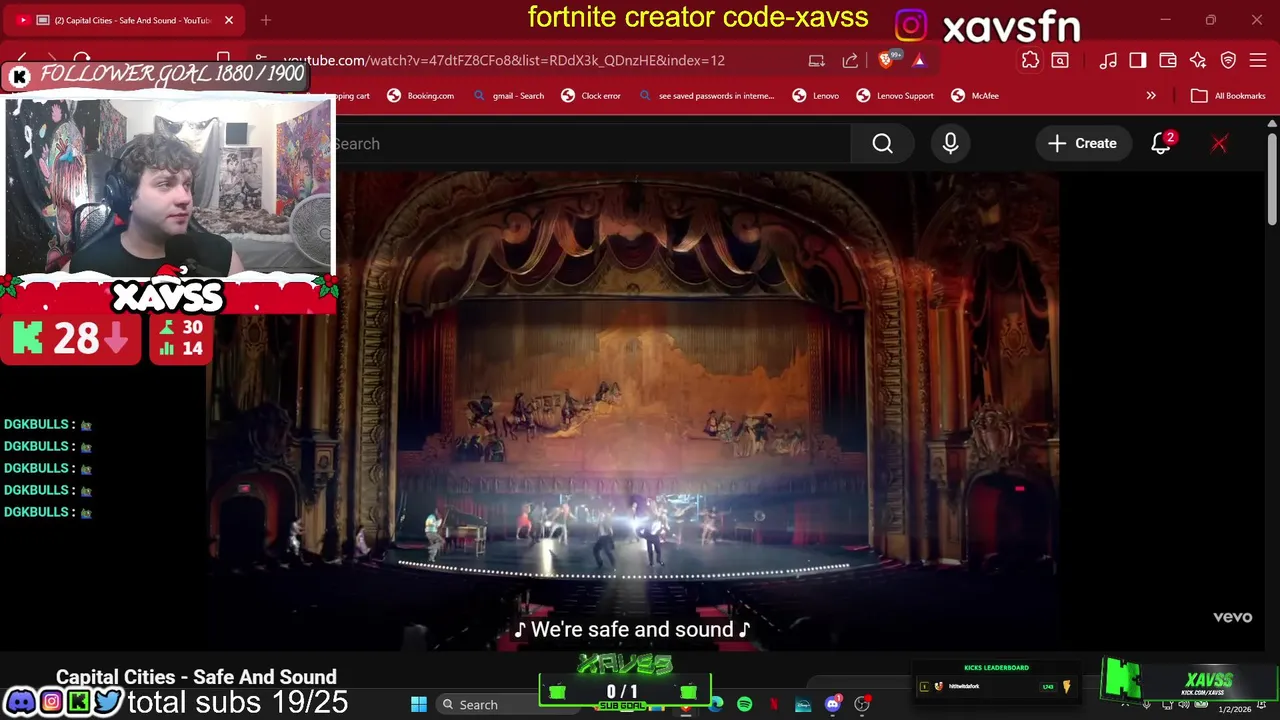The image size is (1280, 720).
Task: Start YouTube voice search microphone
Action: click(x=950, y=144)
